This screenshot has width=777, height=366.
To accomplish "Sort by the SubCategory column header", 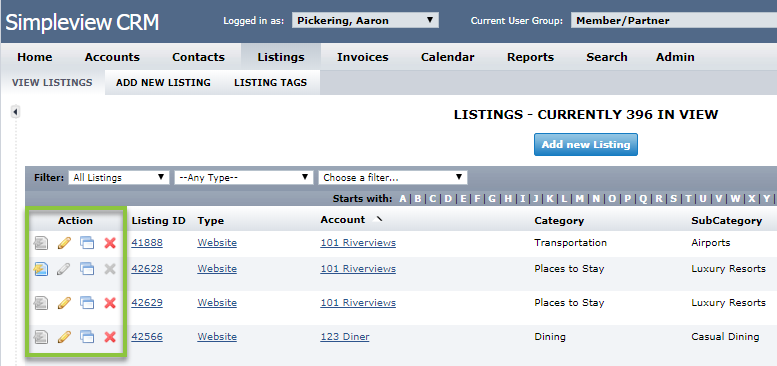I will 726,221.
